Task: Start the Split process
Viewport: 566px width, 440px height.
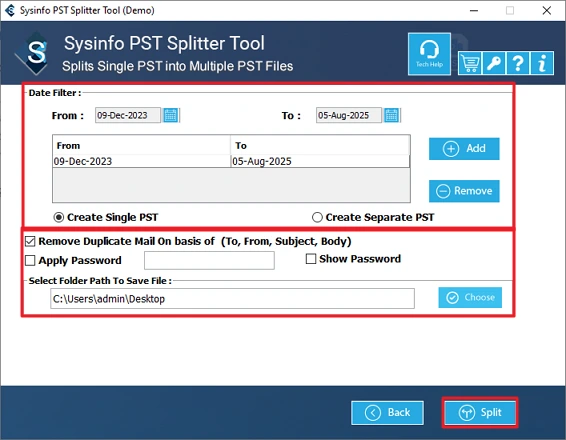Action: click(x=480, y=413)
